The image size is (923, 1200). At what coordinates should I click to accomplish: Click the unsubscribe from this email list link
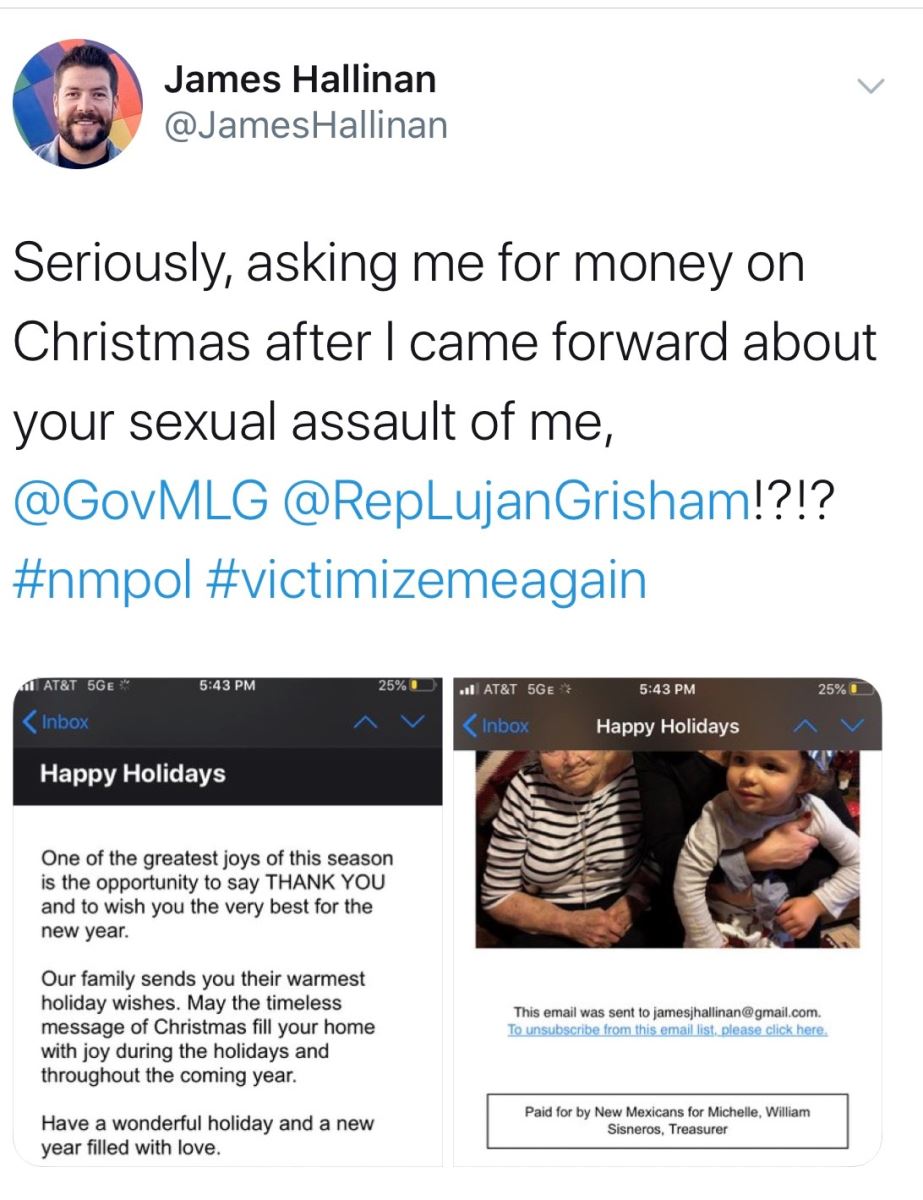(x=668, y=1030)
